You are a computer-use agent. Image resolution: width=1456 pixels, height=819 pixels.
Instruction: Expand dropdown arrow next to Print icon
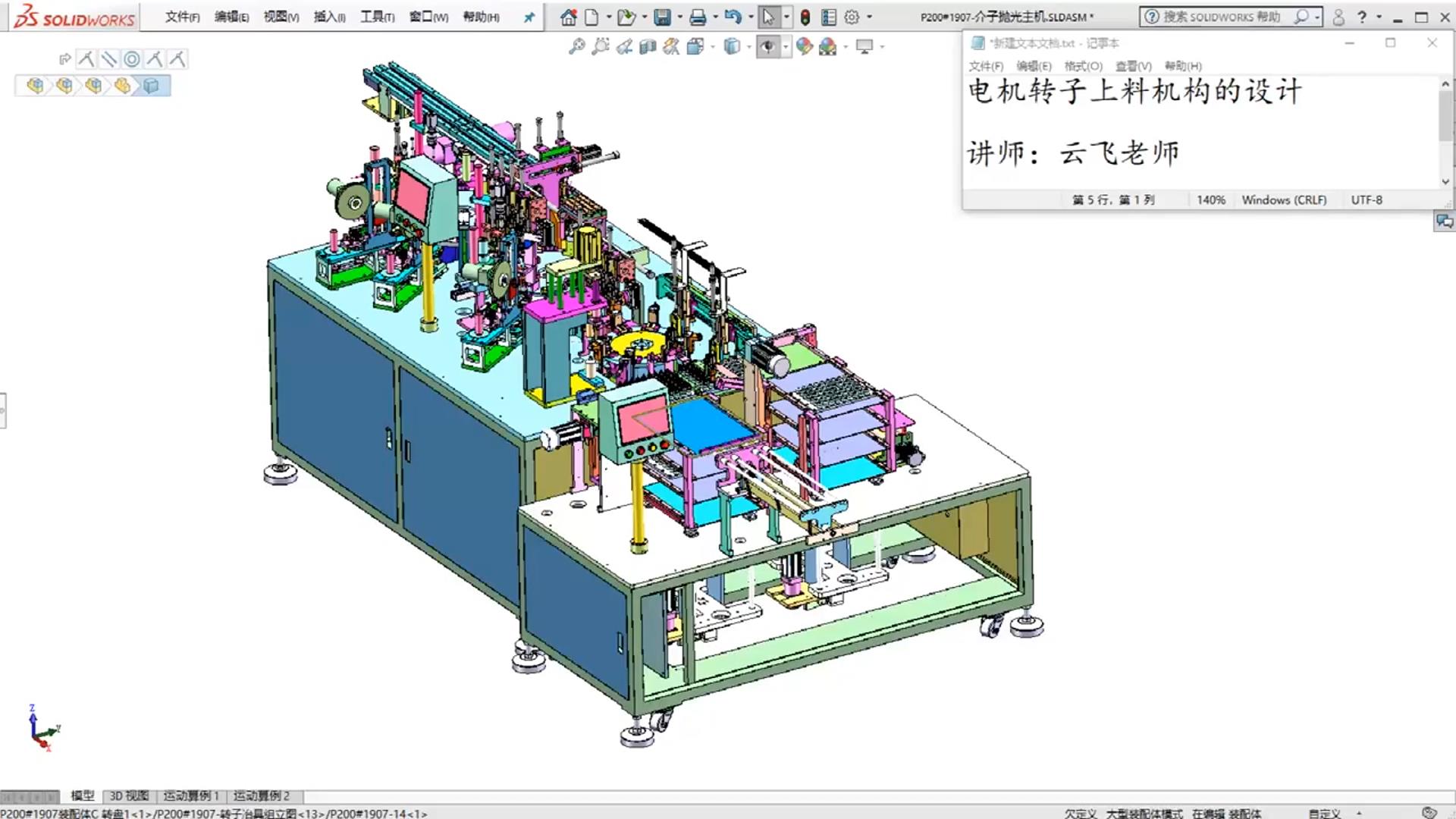point(716,17)
